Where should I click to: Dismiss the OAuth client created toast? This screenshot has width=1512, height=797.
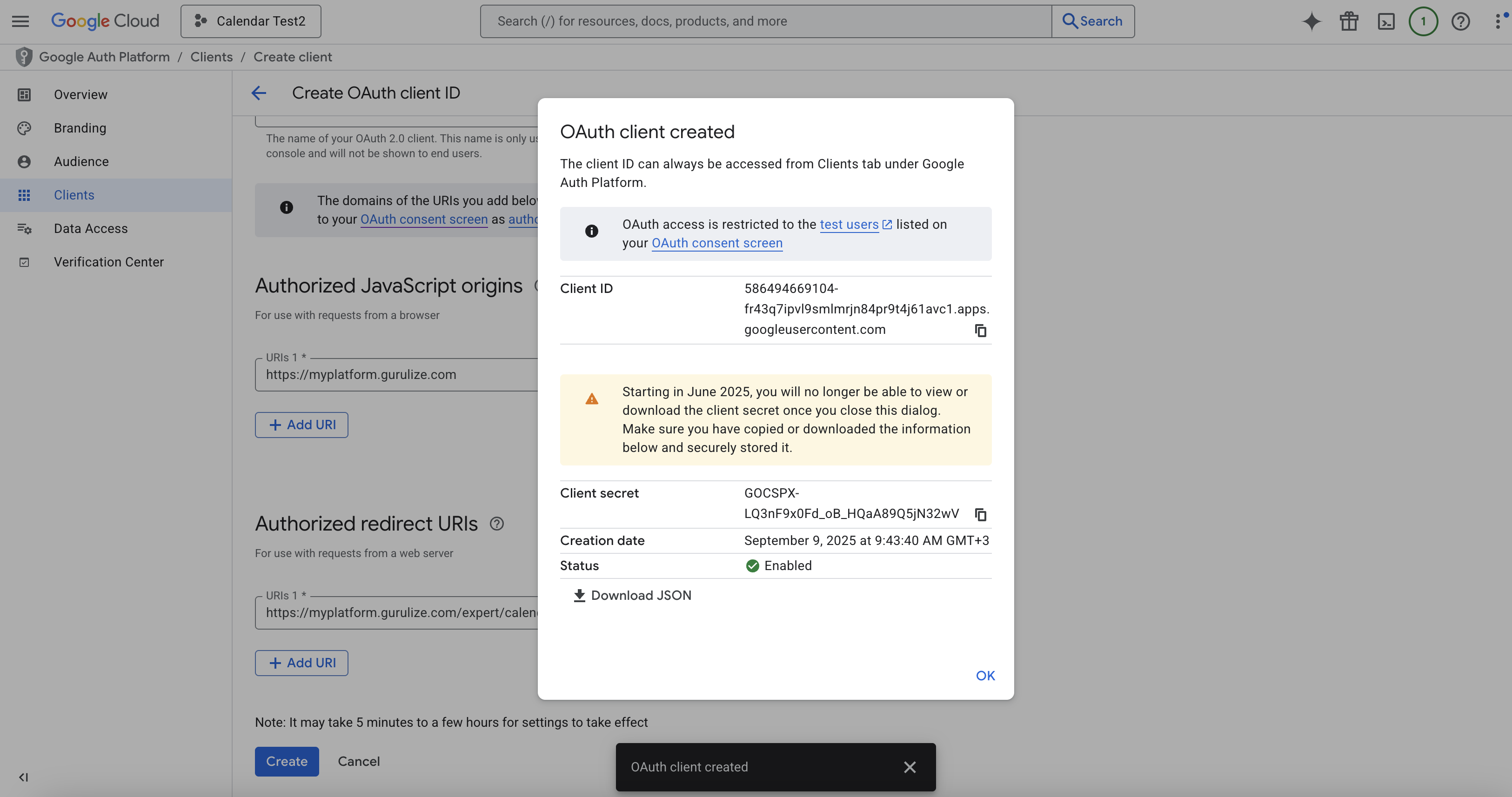tap(910, 767)
